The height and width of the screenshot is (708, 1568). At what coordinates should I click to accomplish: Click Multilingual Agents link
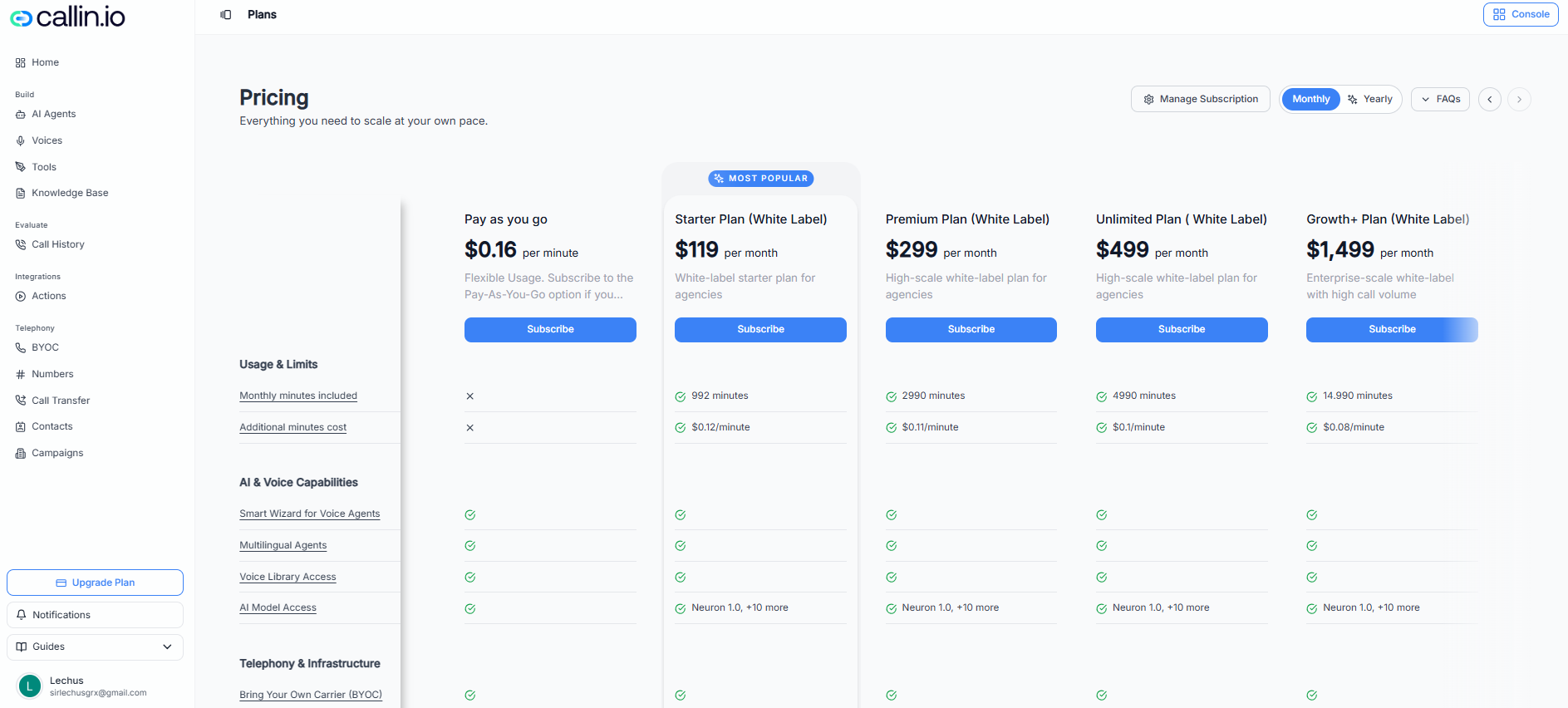pyautogui.click(x=283, y=545)
